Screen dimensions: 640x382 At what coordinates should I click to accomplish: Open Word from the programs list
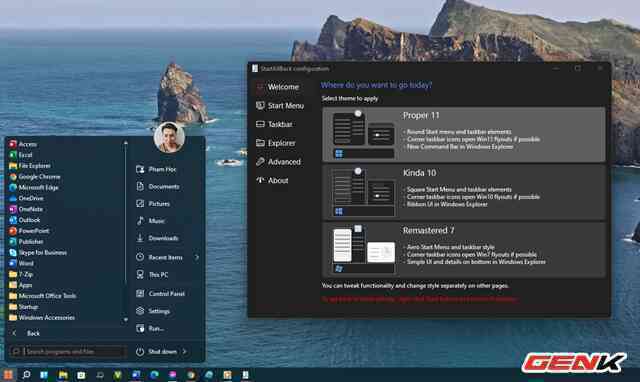point(22,263)
